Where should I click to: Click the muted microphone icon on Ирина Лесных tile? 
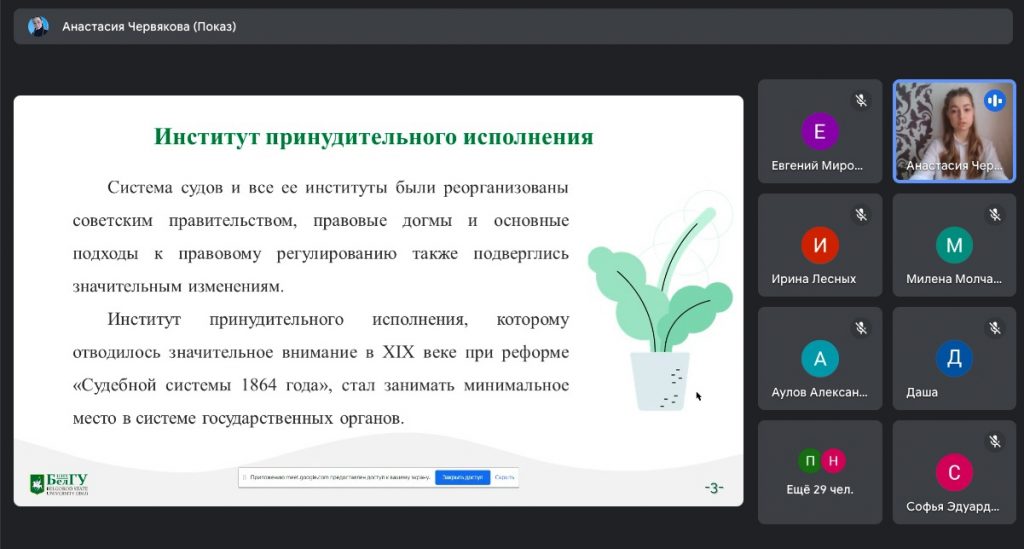click(x=861, y=215)
